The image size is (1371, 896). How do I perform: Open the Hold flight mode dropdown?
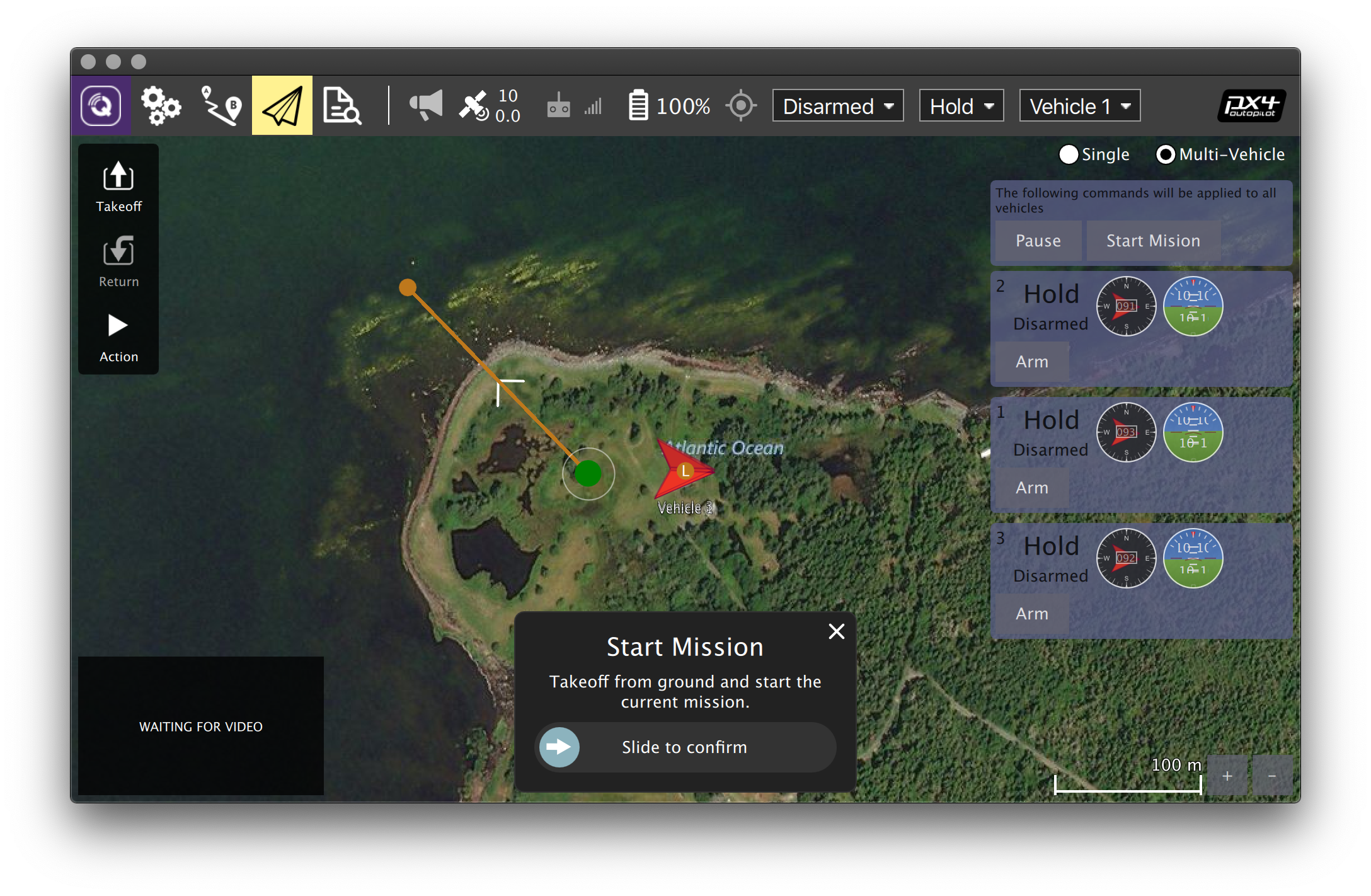(961, 106)
